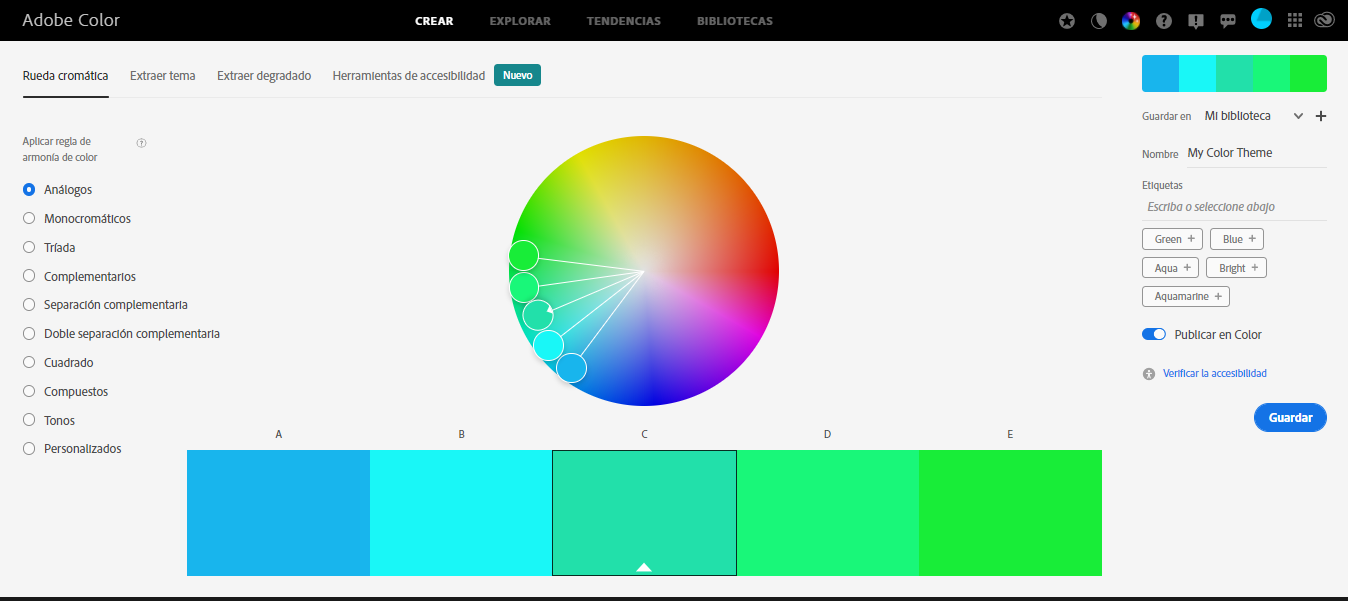Open the Adobe apps grid icon
Screen dimensions: 1348x601
(x=1294, y=20)
